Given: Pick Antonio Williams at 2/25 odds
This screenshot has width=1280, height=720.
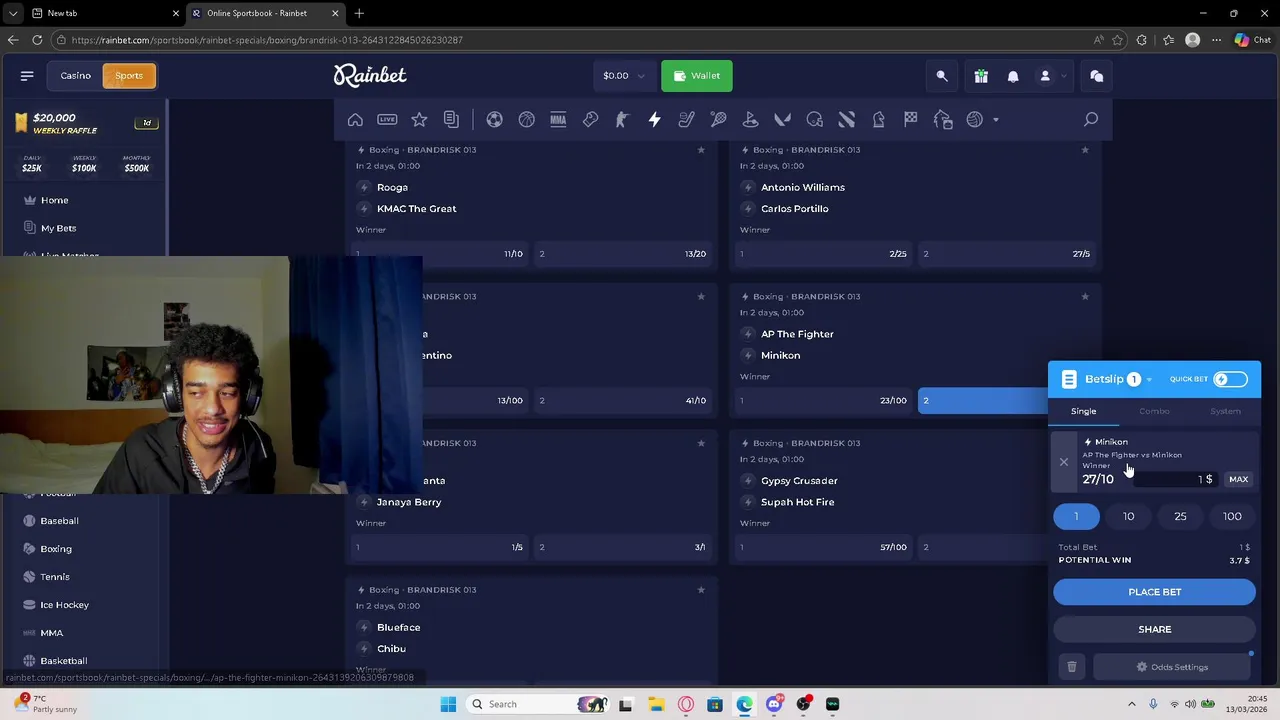Looking at the screenshot, I should pyautogui.click(x=823, y=254).
